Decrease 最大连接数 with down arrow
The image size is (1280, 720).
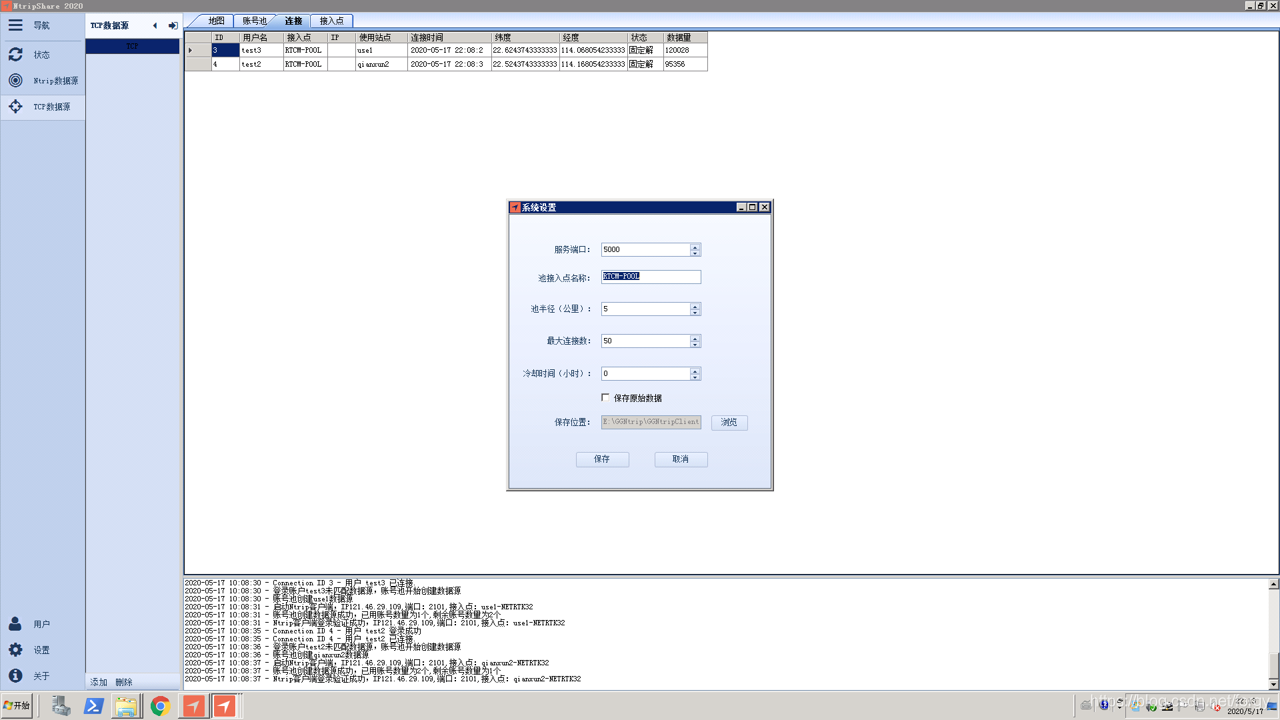(695, 344)
